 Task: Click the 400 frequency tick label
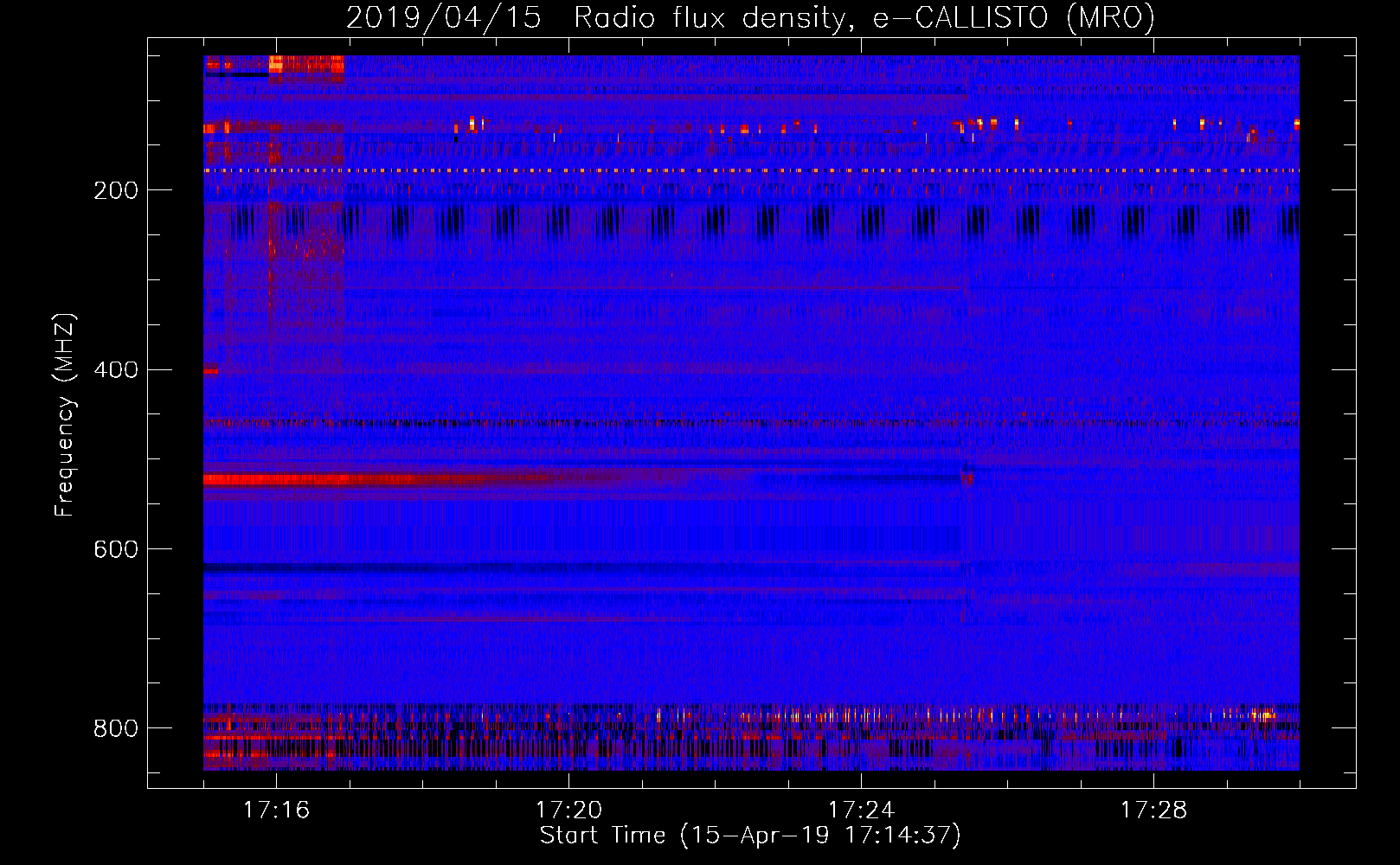(116, 370)
